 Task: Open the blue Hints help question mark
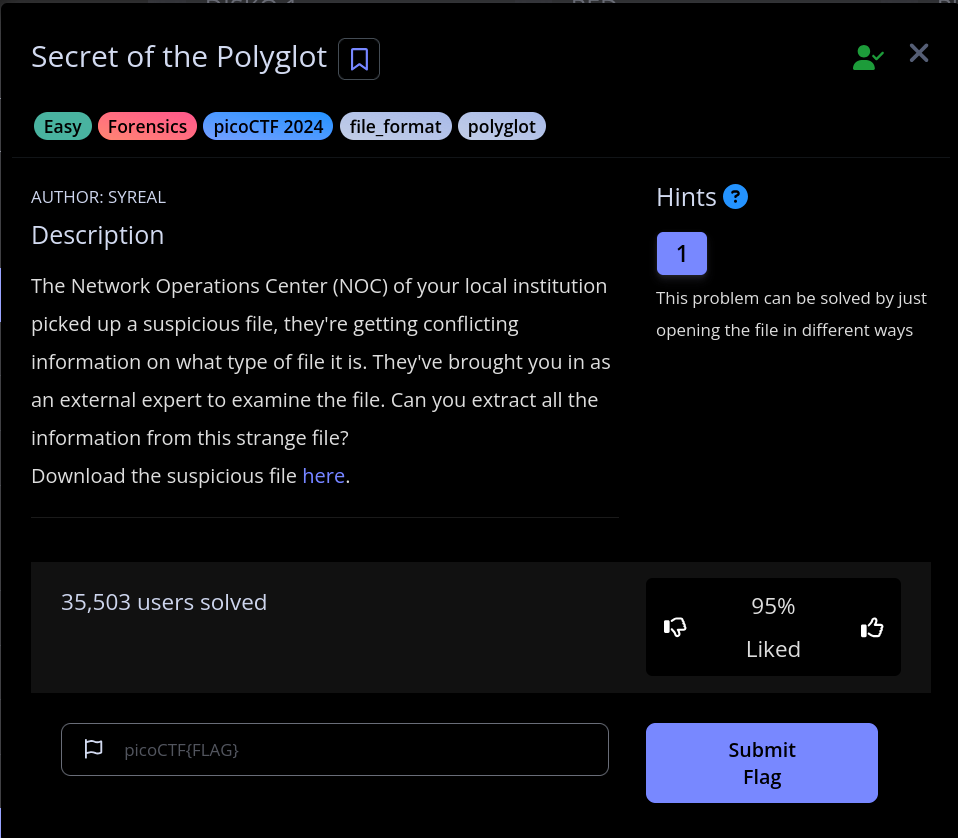point(735,197)
